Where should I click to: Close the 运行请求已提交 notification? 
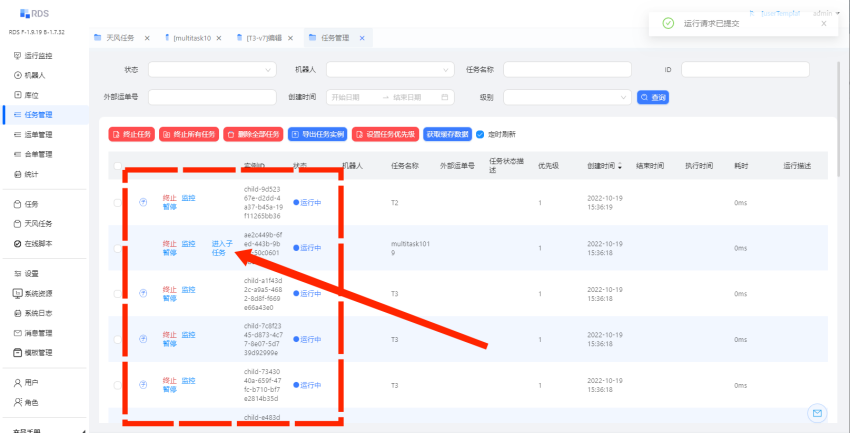(x=824, y=24)
